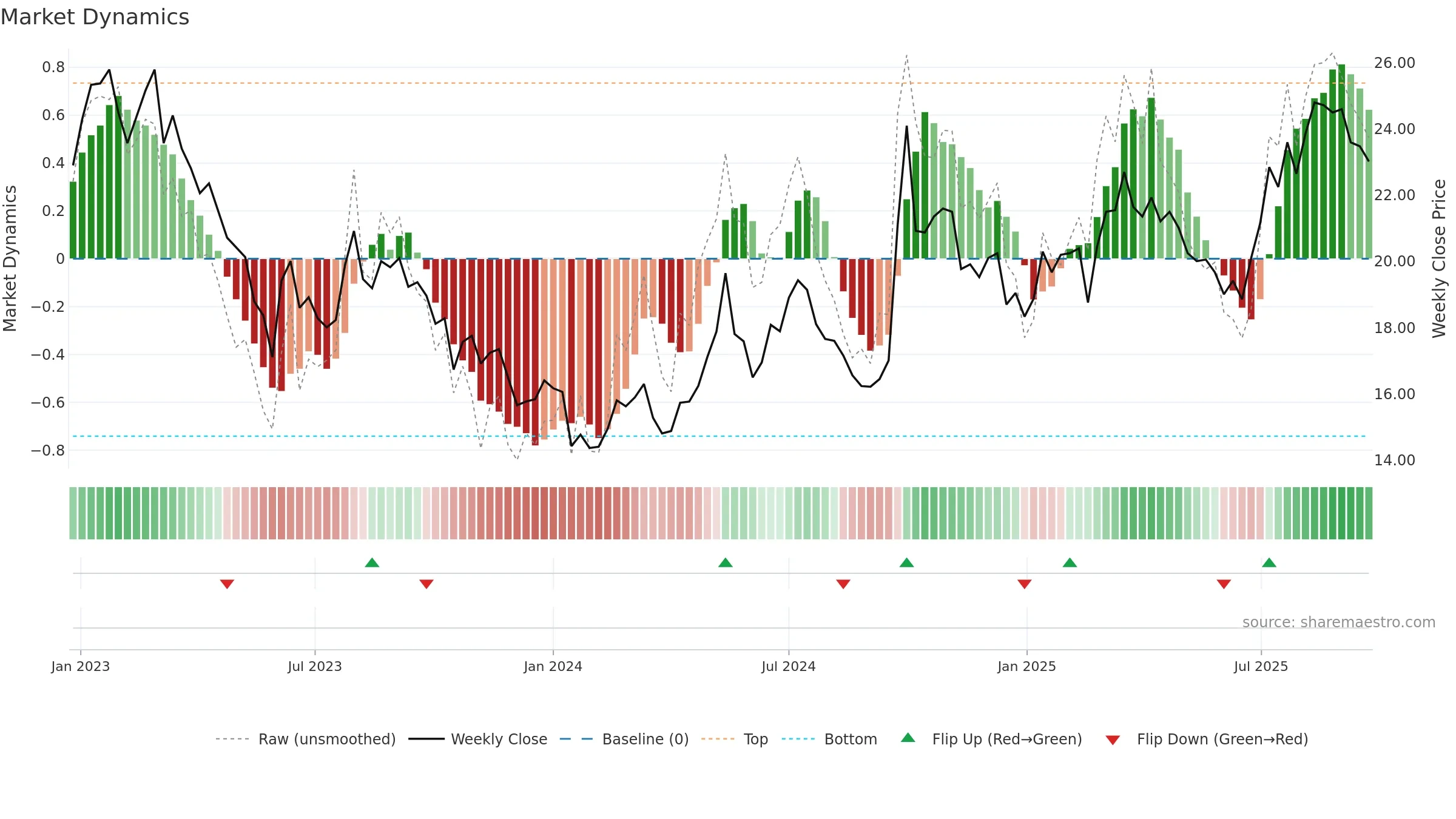This screenshot has width=1456, height=819.
Task: Toggle the Weekly Close legend entry
Action: (x=478, y=739)
